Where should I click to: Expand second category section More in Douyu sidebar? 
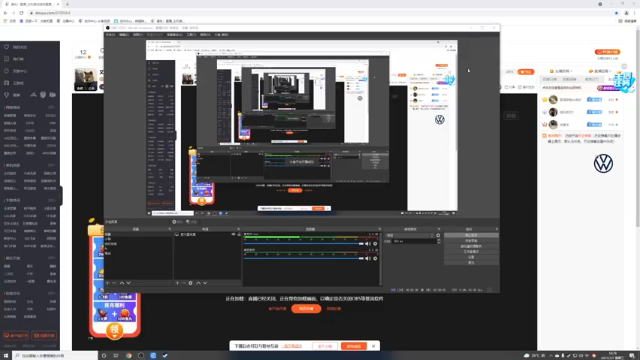[52, 165]
